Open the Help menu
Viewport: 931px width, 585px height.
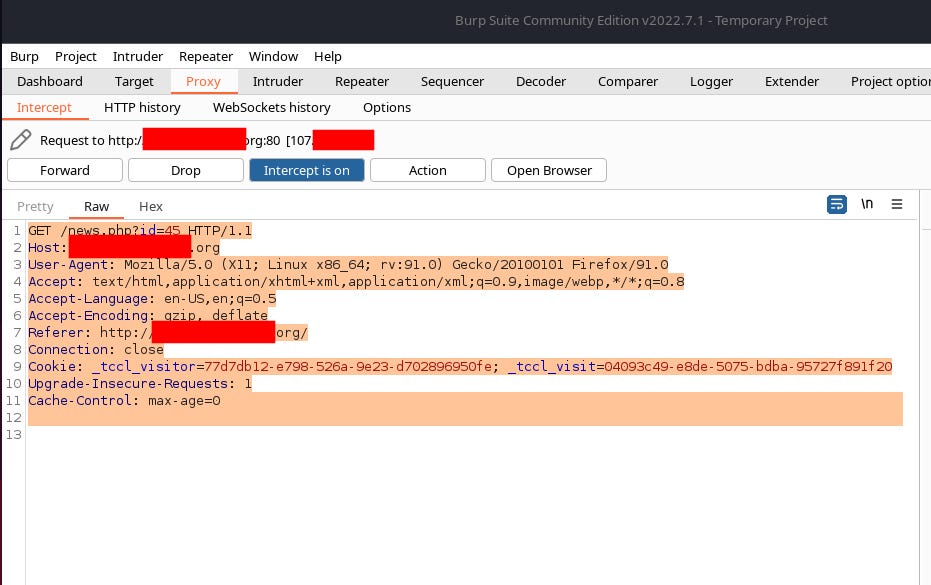[x=328, y=56]
